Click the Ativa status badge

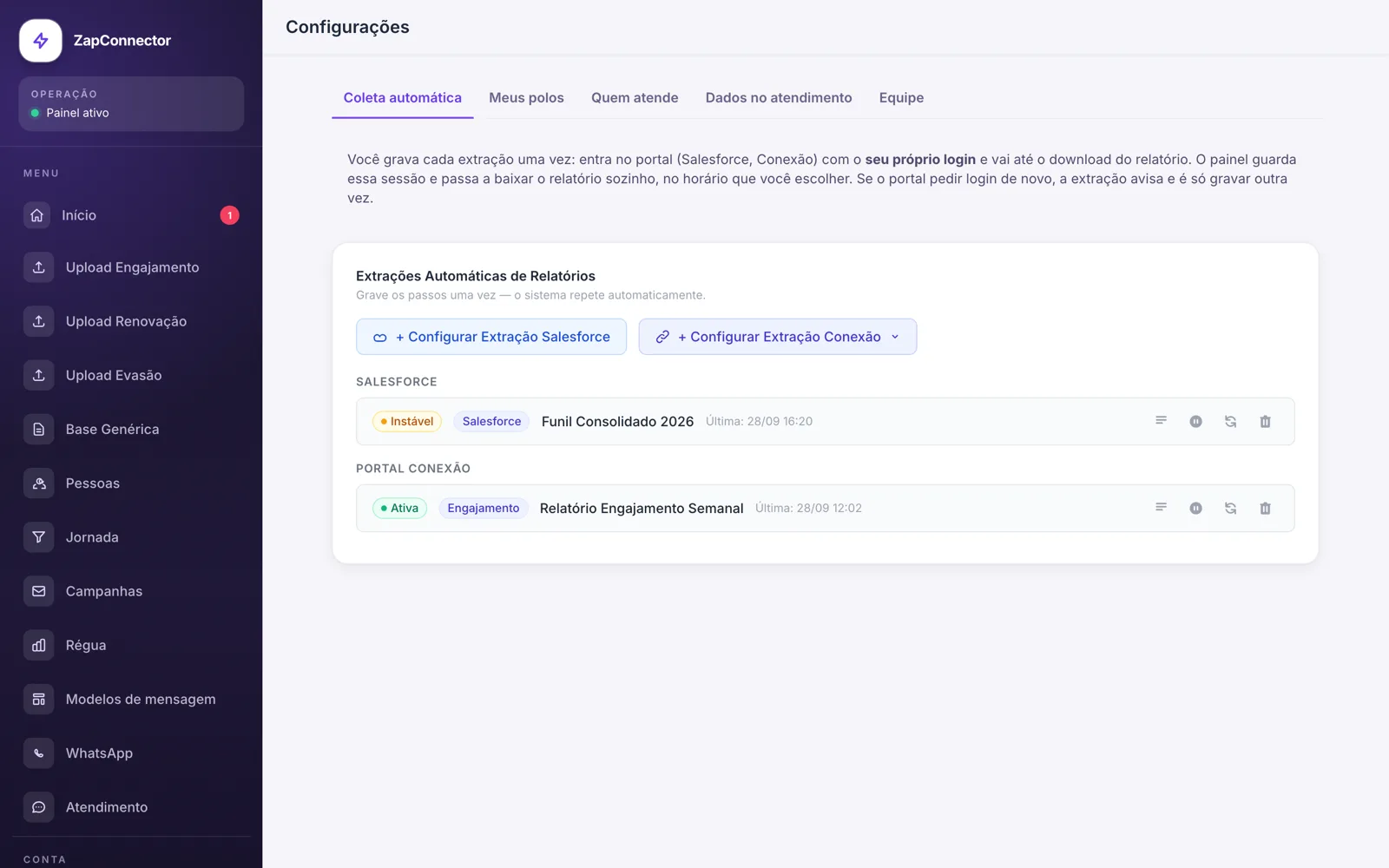pyautogui.click(x=399, y=508)
